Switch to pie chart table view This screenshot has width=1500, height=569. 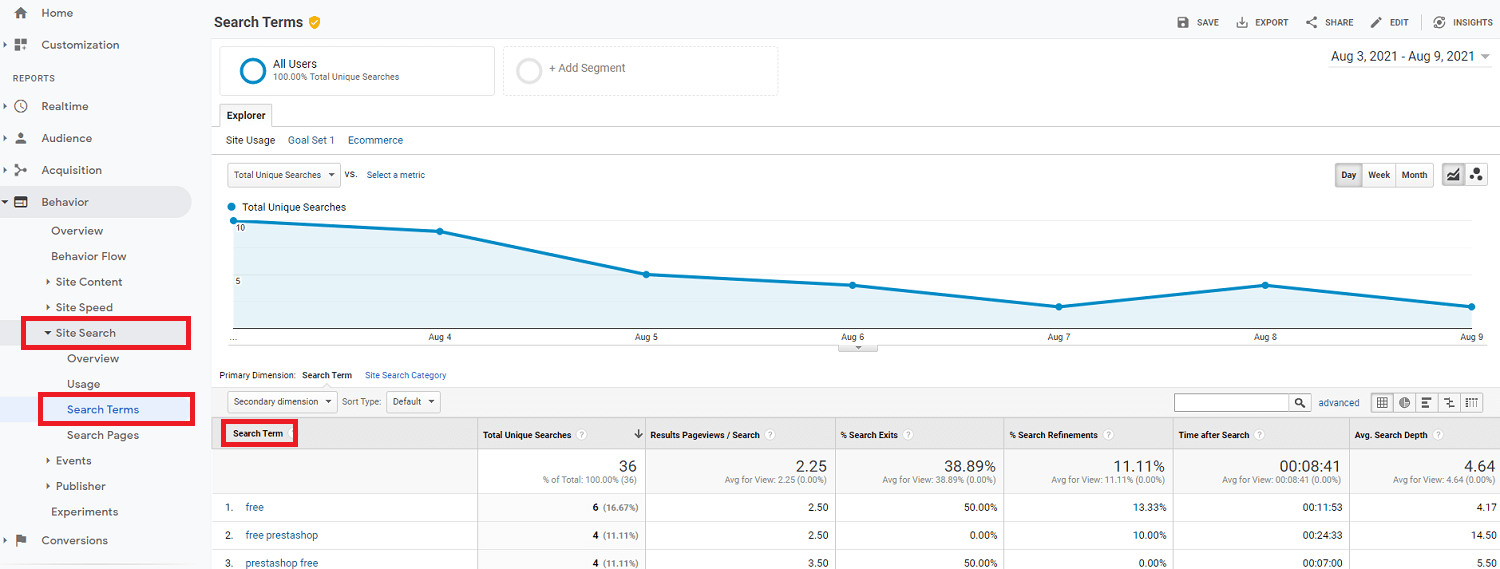tap(1404, 403)
